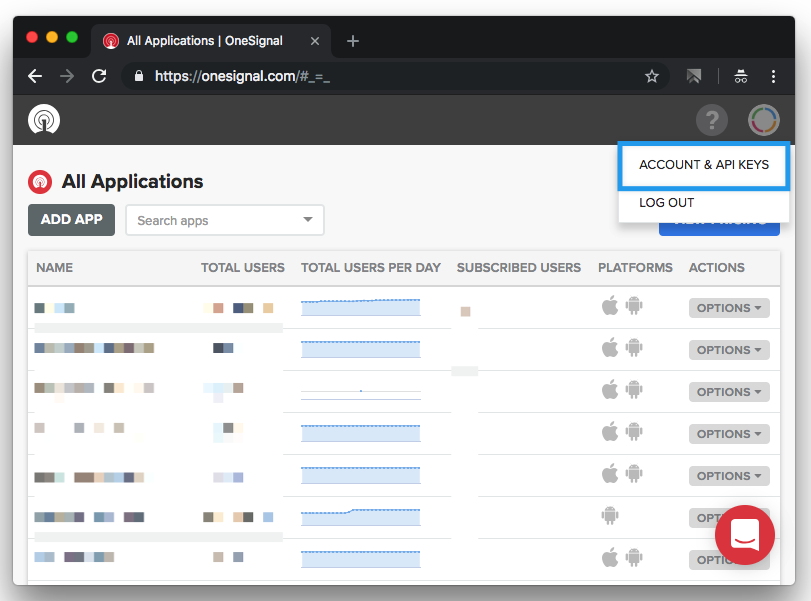Open OPTIONS dropdown for fourth app row
This screenshot has height=601, width=811.
729,434
